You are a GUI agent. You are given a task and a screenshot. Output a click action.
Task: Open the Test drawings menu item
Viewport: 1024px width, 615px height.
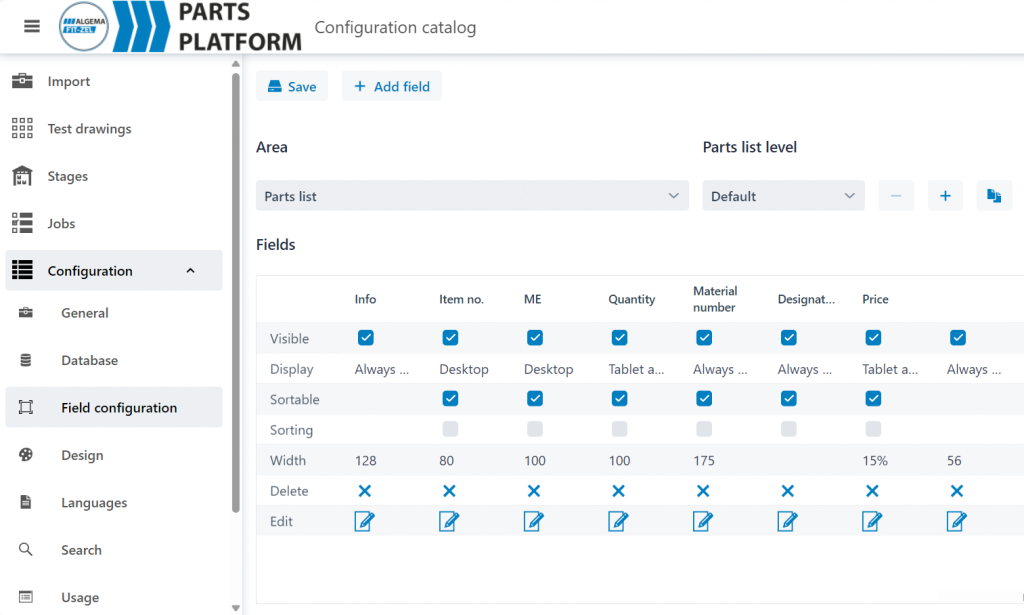[x=89, y=129]
